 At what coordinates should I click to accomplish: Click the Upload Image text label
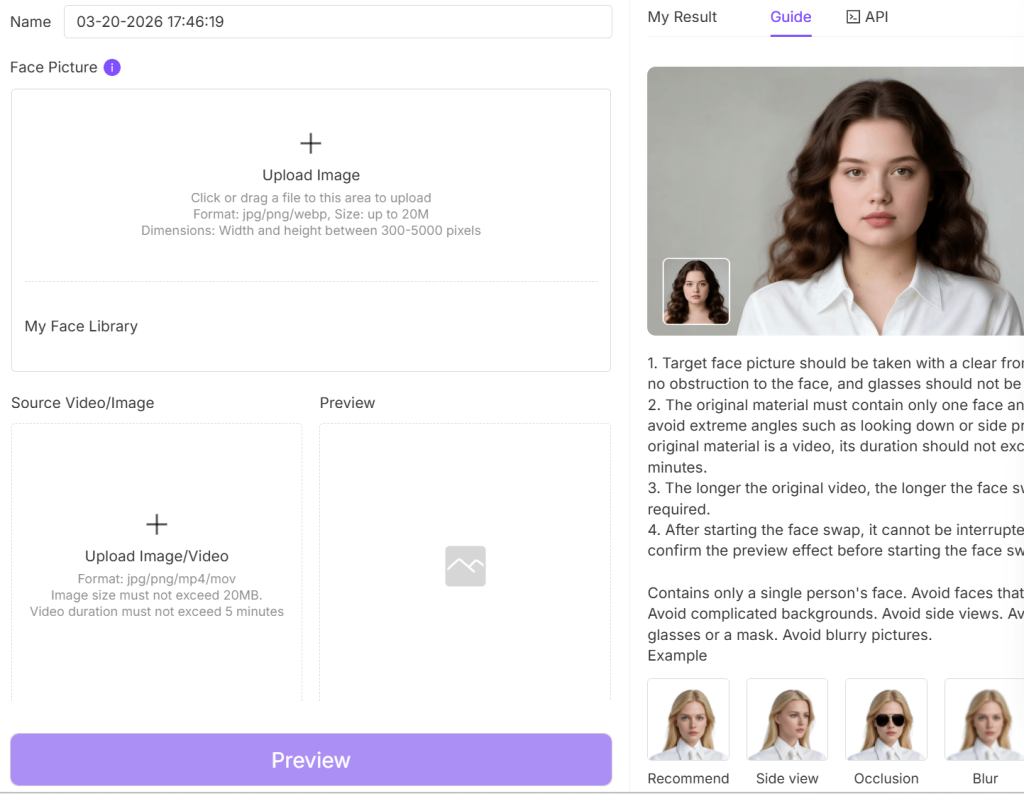[311, 175]
